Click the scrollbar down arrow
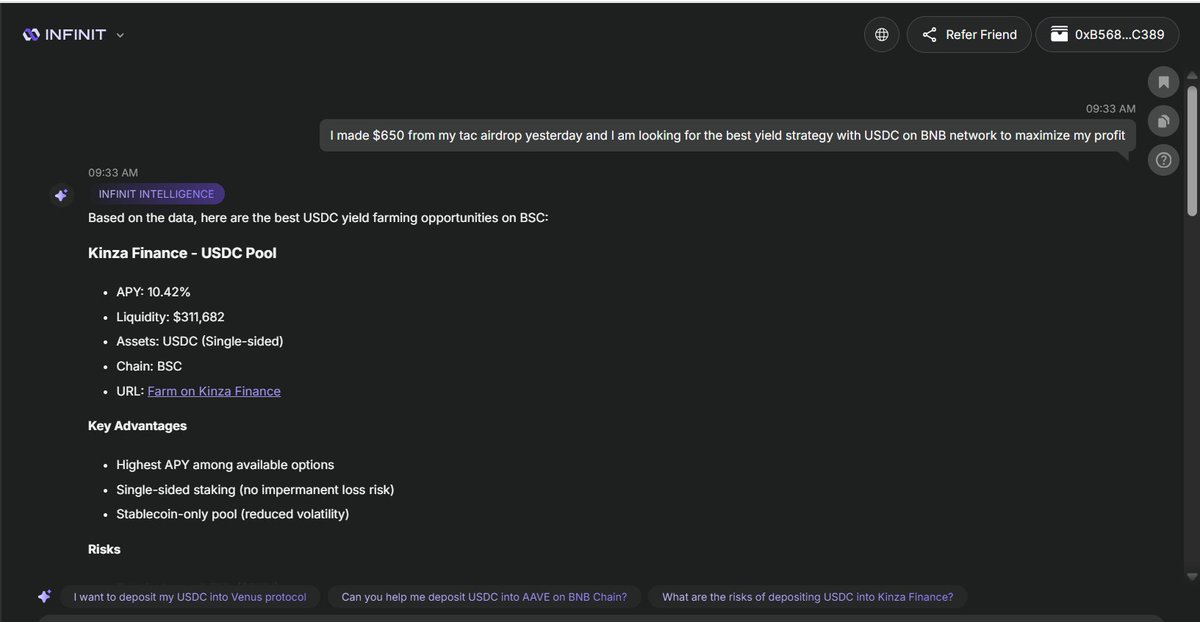The height and width of the screenshot is (622, 1200). pos(1191,577)
